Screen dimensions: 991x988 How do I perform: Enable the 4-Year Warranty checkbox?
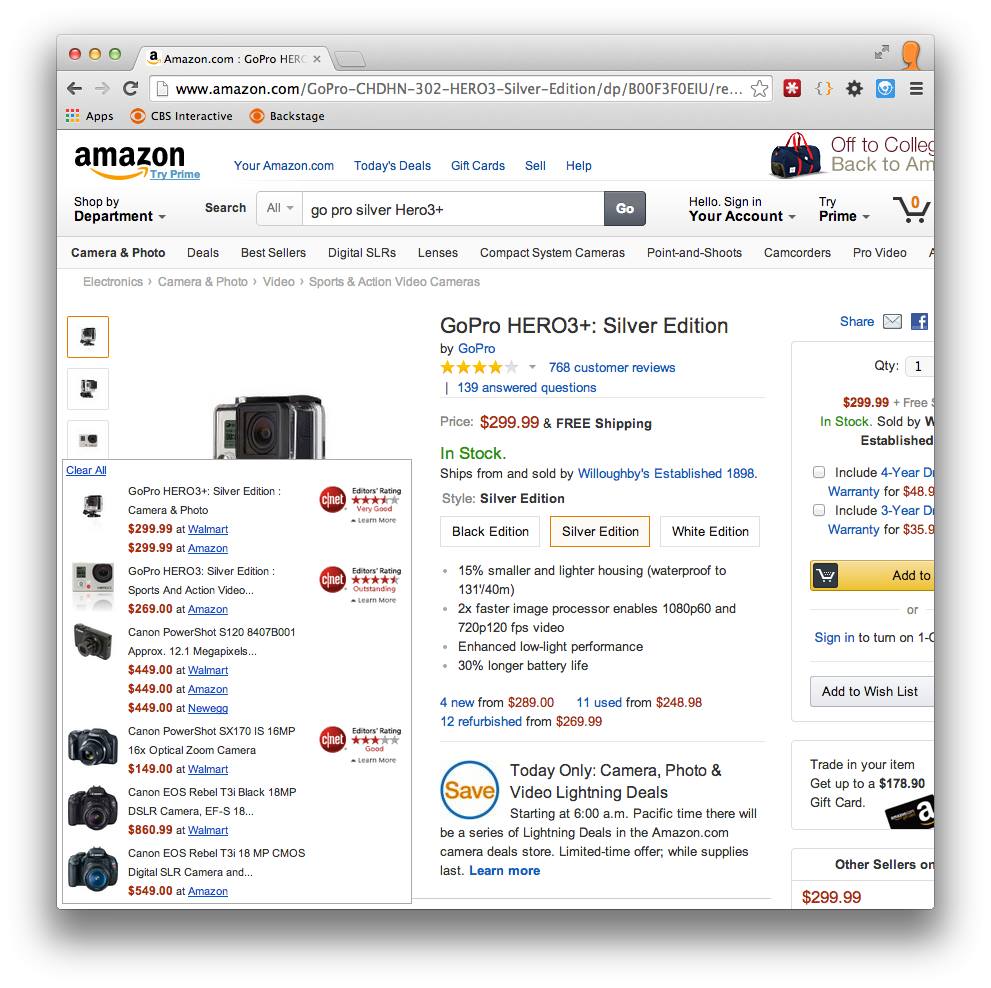coord(818,472)
